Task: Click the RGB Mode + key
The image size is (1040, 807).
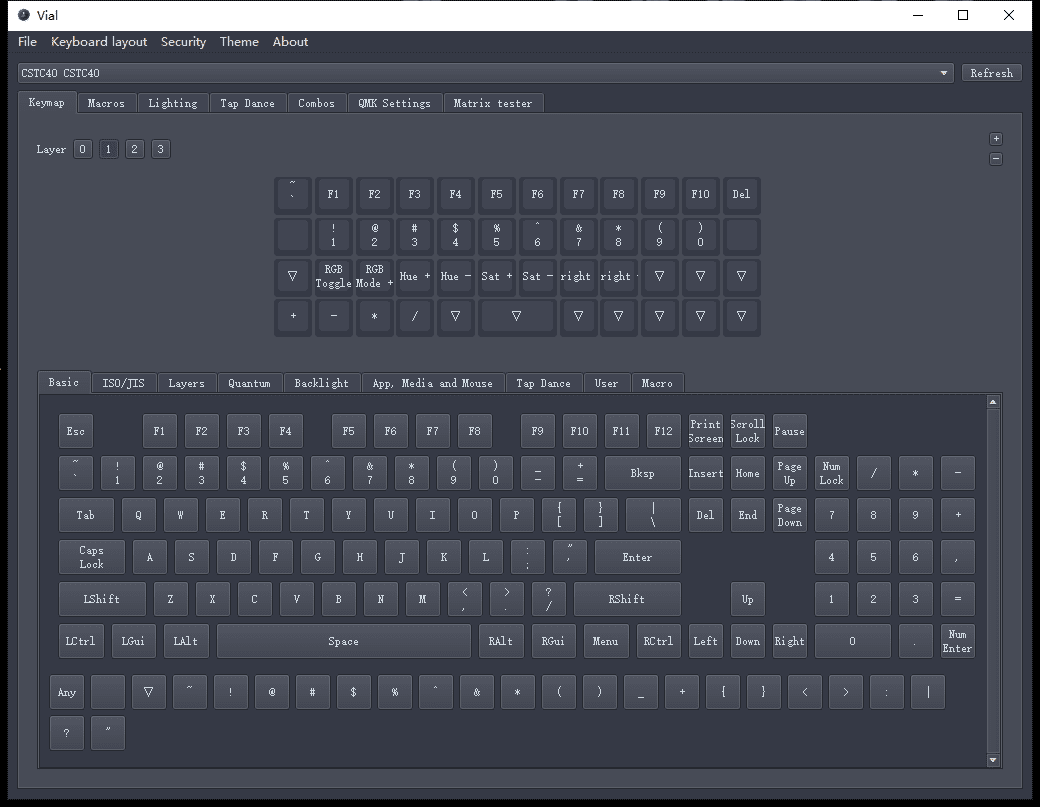Action: click(374, 276)
